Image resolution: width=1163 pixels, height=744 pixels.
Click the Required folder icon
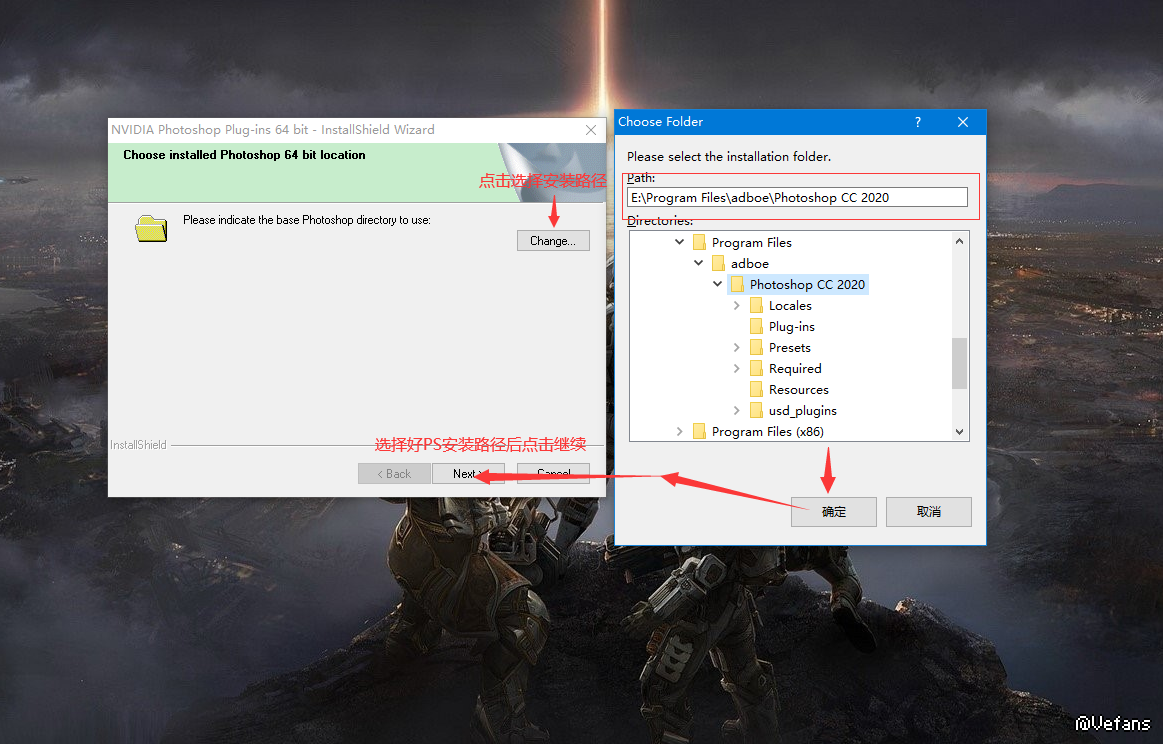[756, 369]
